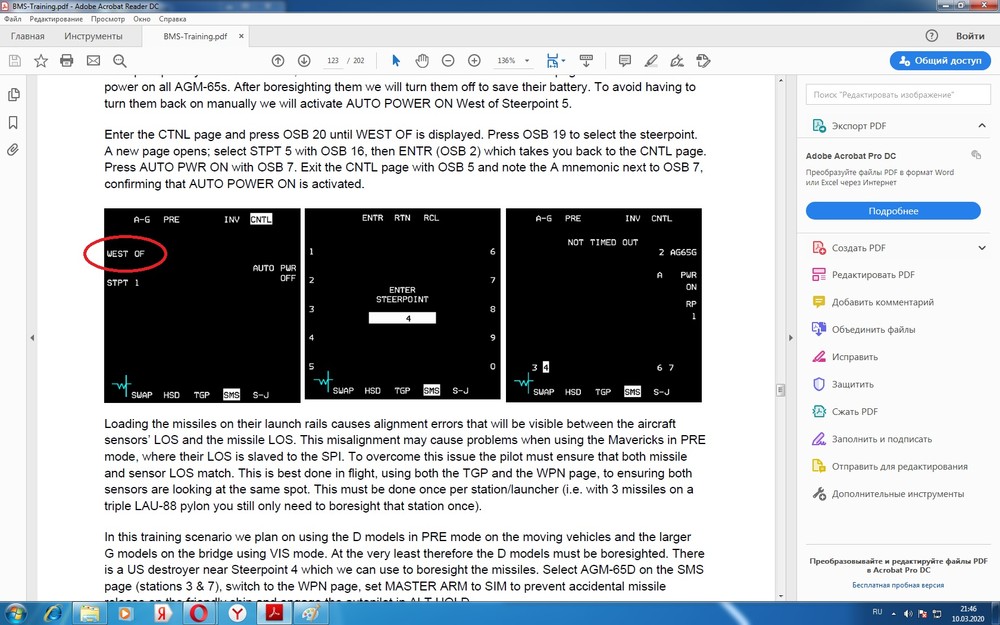Click the Save file icon in the toolbar

click(x=15, y=61)
